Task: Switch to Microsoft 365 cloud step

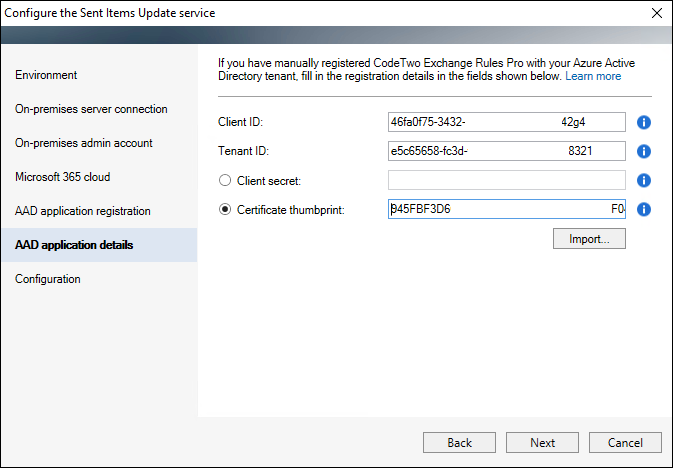Action: (x=63, y=177)
